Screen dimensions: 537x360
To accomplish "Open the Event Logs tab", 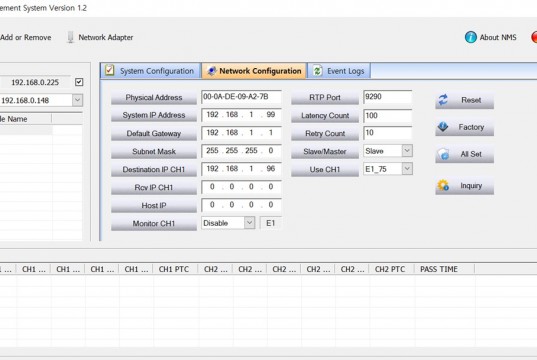I will 339,71.
